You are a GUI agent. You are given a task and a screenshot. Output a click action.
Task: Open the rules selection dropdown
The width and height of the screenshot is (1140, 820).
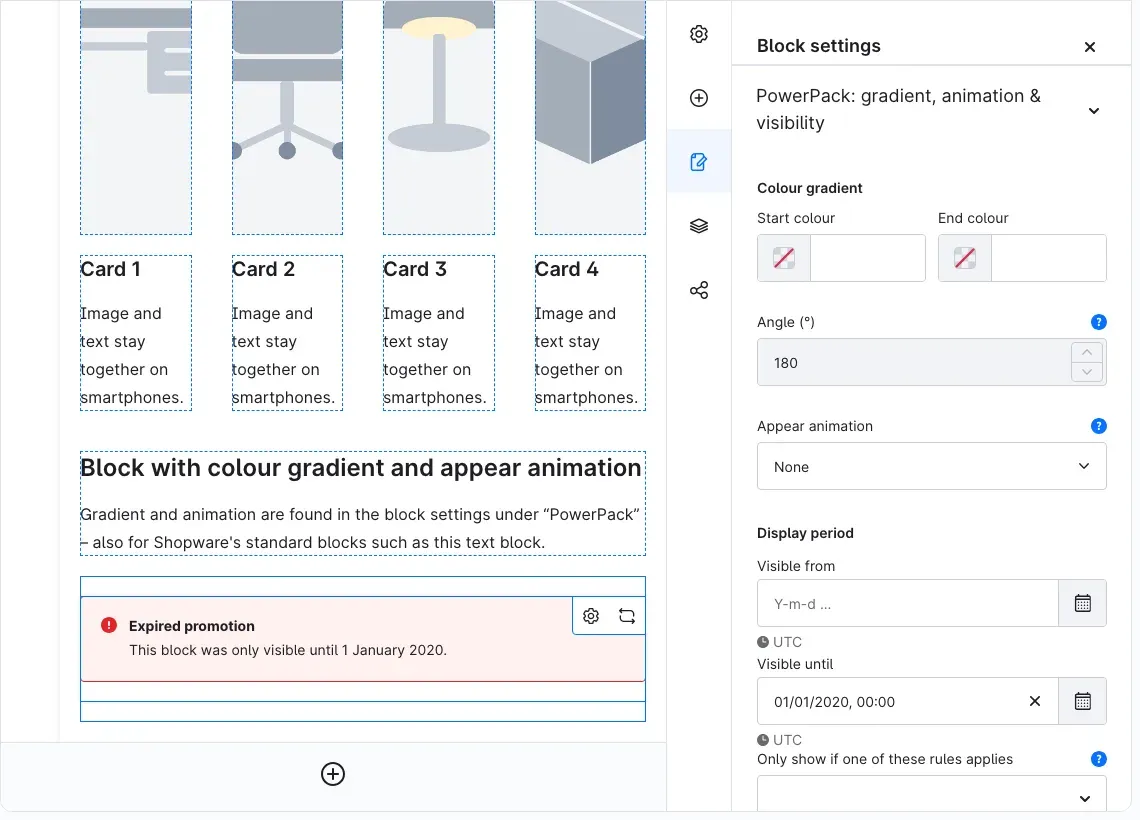point(931,795)
